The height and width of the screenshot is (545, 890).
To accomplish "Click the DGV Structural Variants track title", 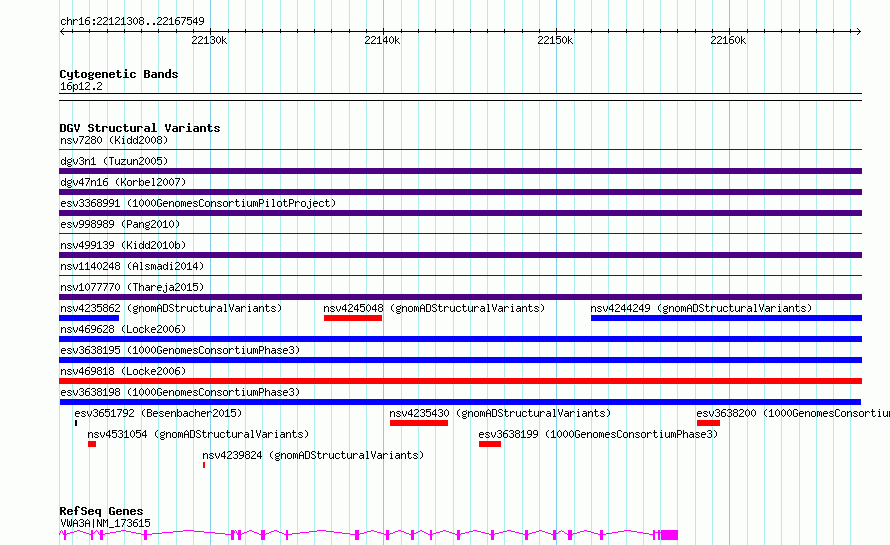I will tap(140, 128).
